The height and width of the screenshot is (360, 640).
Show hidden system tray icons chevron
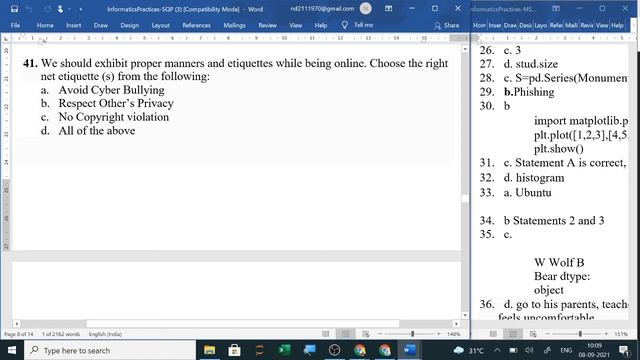[497, 350]
